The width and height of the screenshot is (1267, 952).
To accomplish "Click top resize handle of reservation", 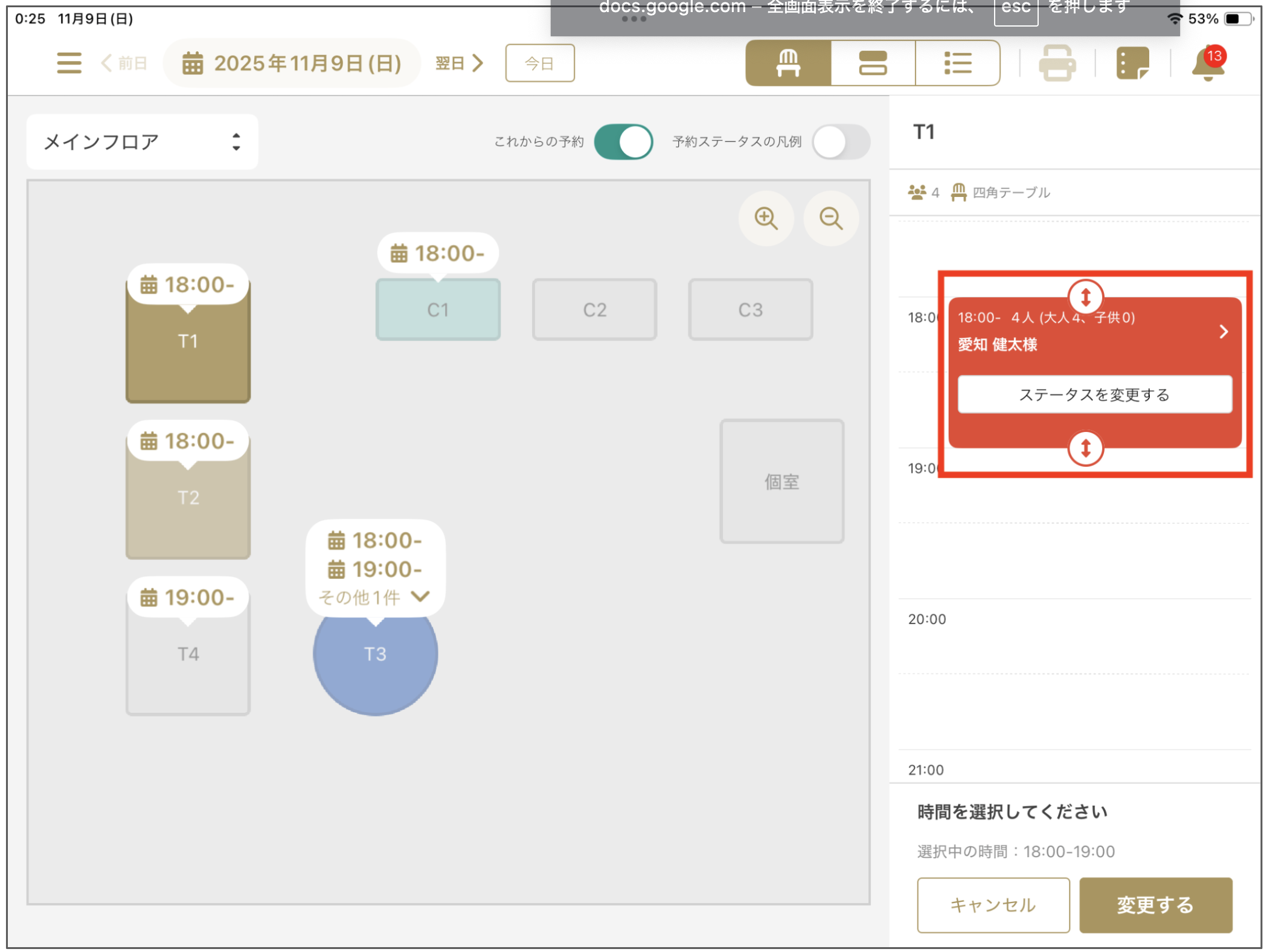I will 1085,297.
